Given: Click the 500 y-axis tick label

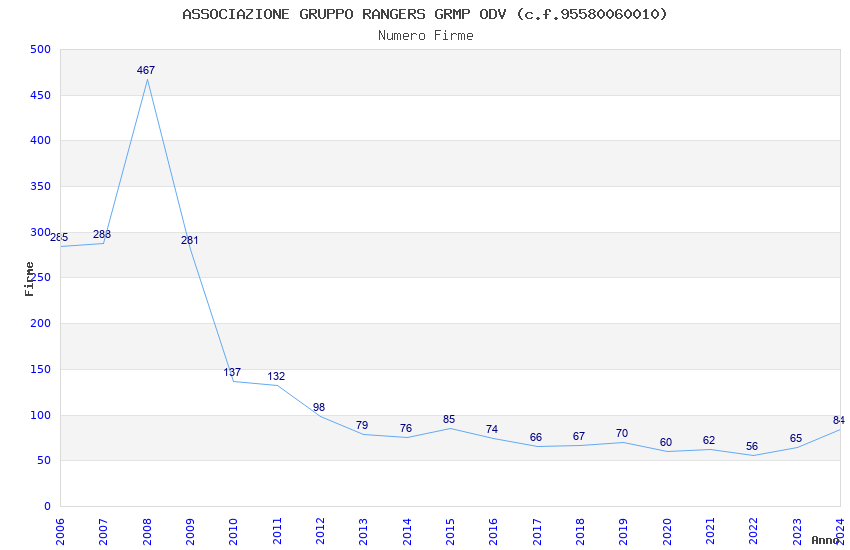Looking at the screenshot, I should 41,49.
